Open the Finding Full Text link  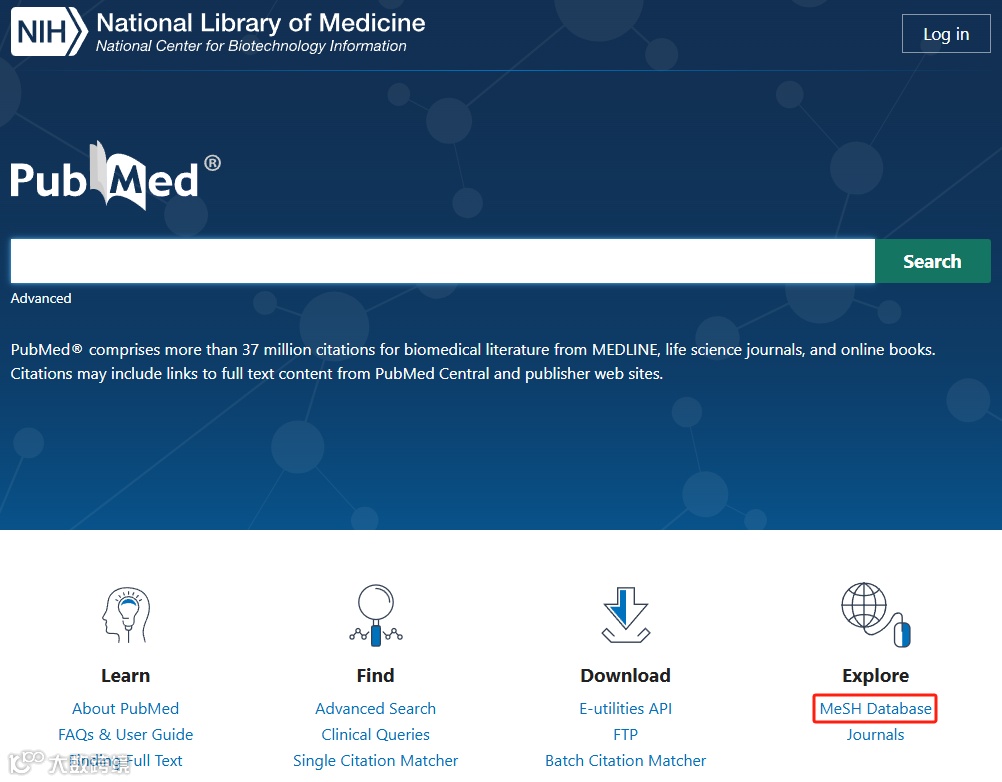pyautogui.click(x=125, y=761)
